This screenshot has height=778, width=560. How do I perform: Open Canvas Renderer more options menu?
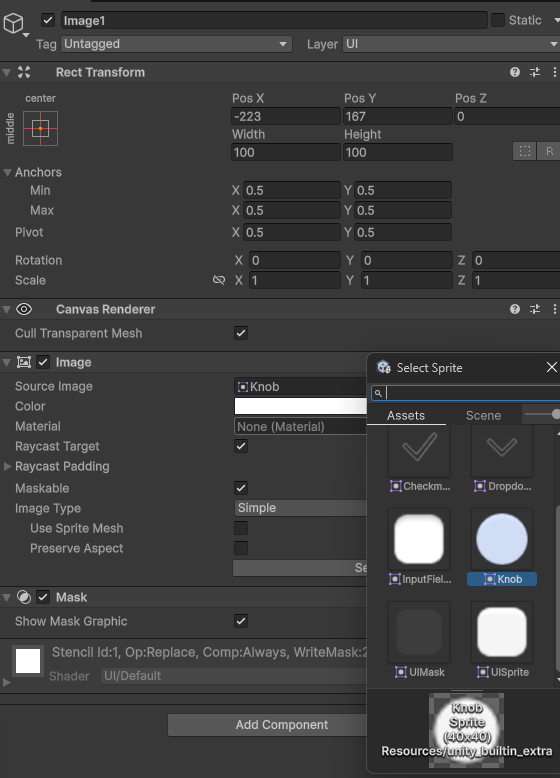[x=555, y=309]
